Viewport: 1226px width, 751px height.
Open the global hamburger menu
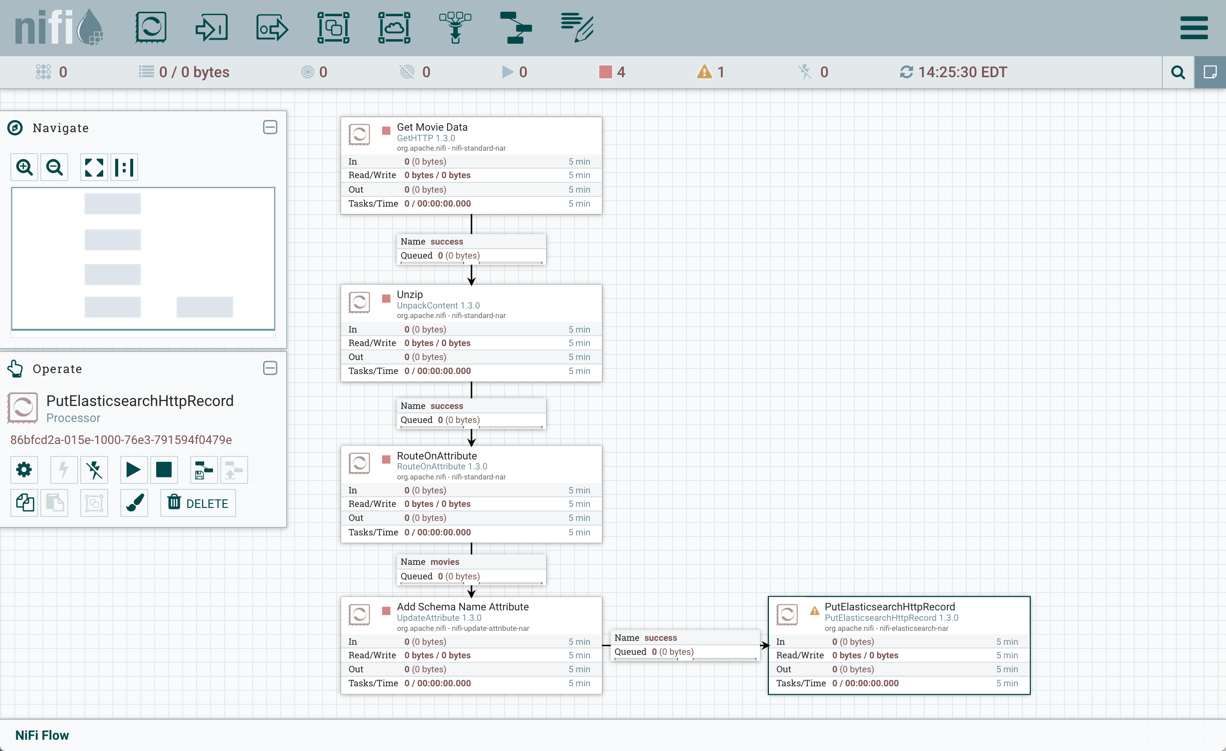pos(1194,27)
